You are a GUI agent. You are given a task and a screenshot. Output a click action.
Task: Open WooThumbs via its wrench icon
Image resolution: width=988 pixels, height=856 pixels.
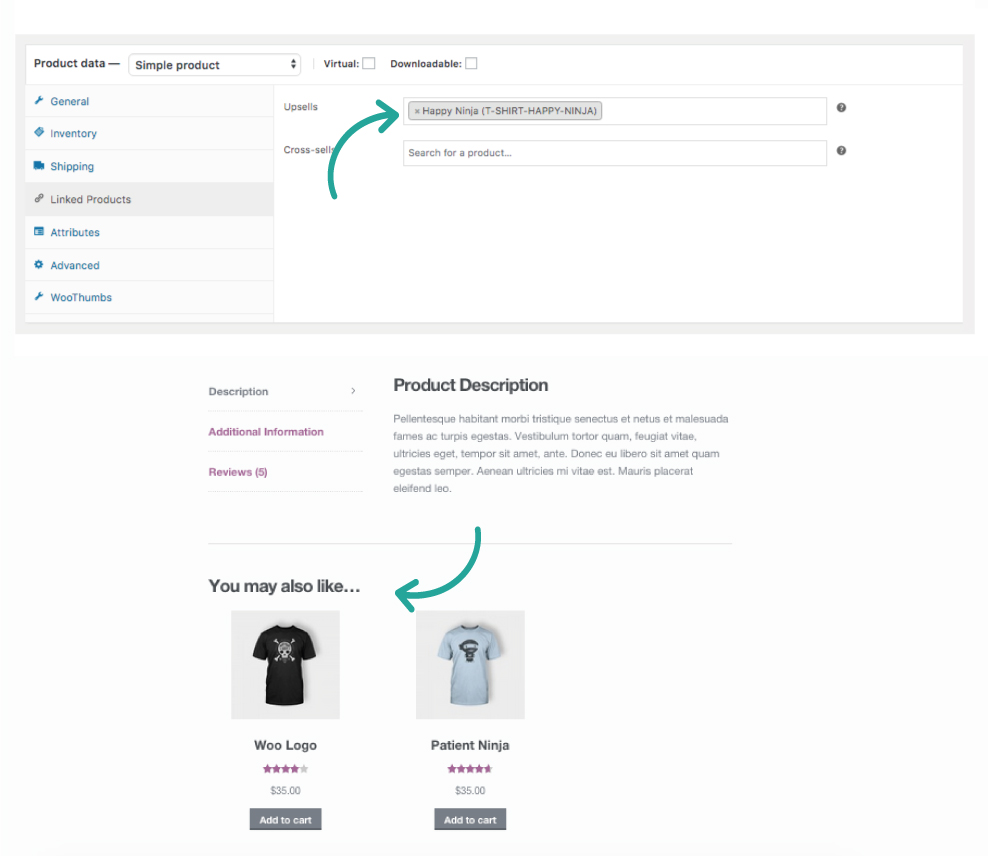pyautogui.click(x=38, y=297)
